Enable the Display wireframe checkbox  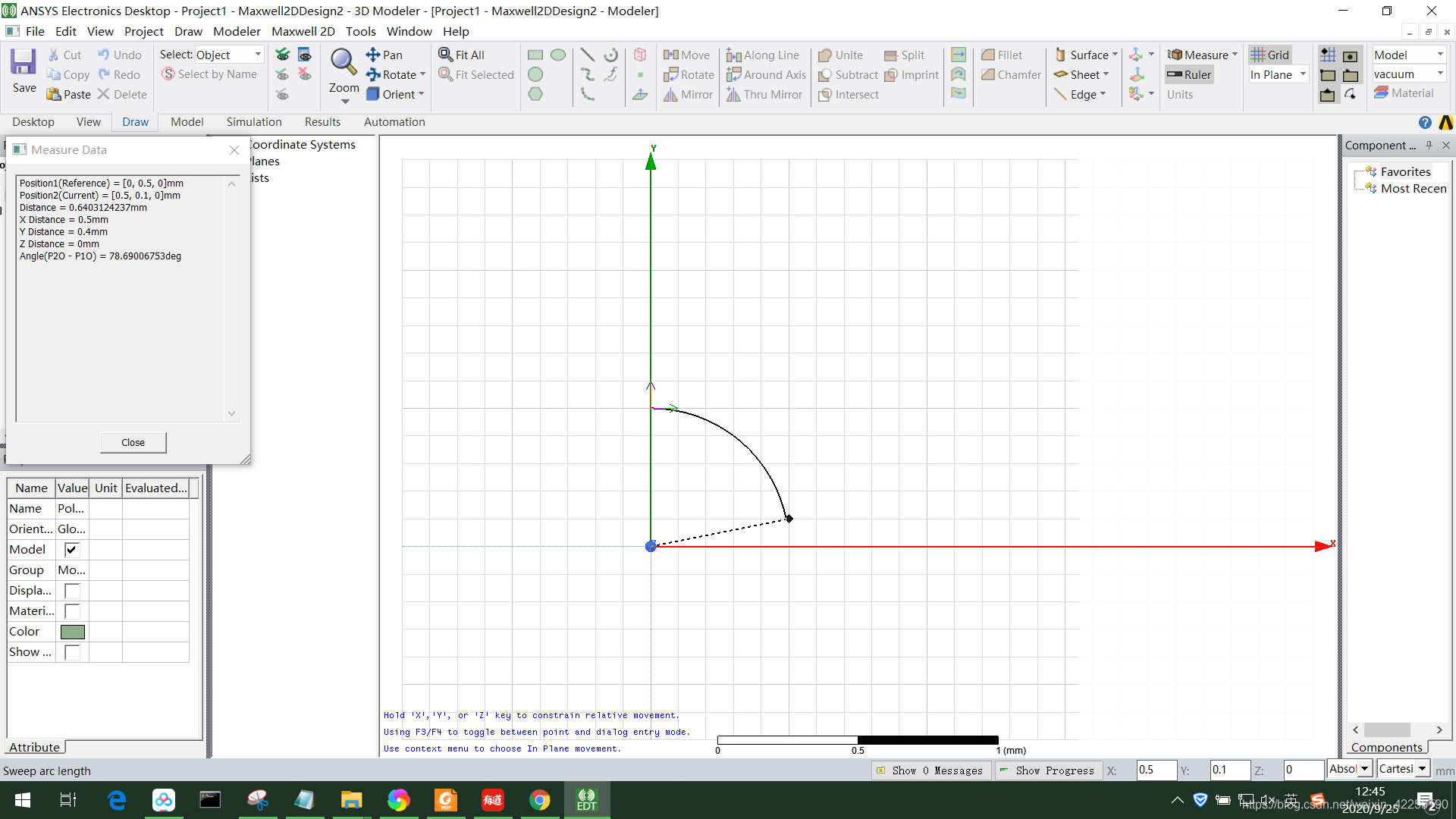pos(72,591)
